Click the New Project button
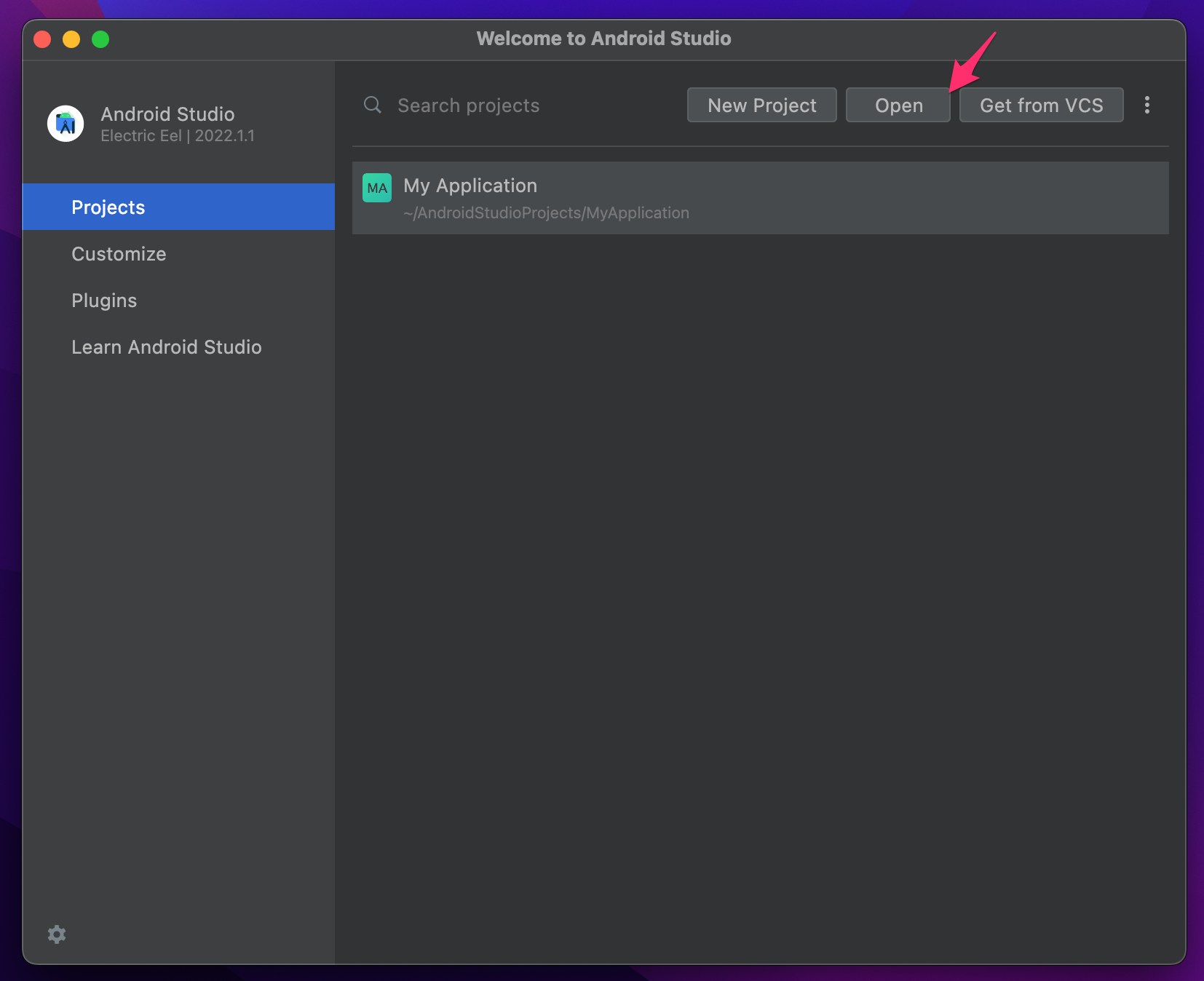This screenshot has width=1204, height=981. point(762,106)
